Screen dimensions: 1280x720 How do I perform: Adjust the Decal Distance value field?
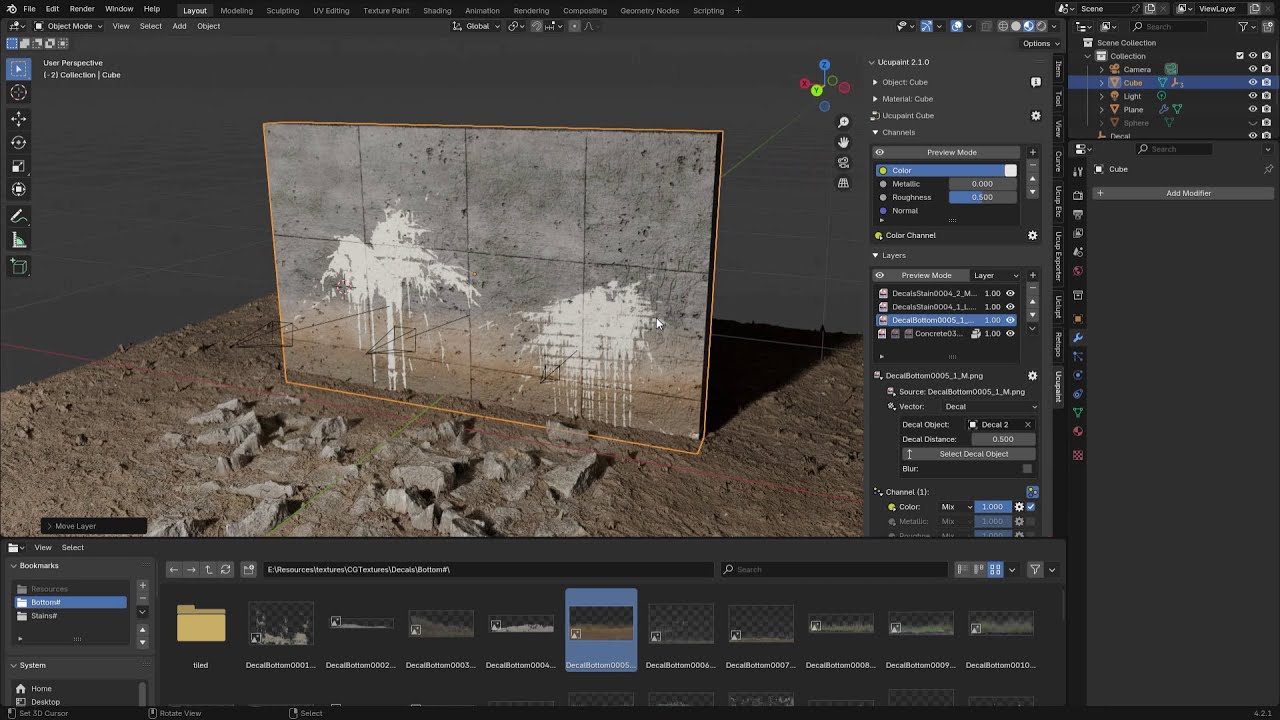click(1002, 439)
